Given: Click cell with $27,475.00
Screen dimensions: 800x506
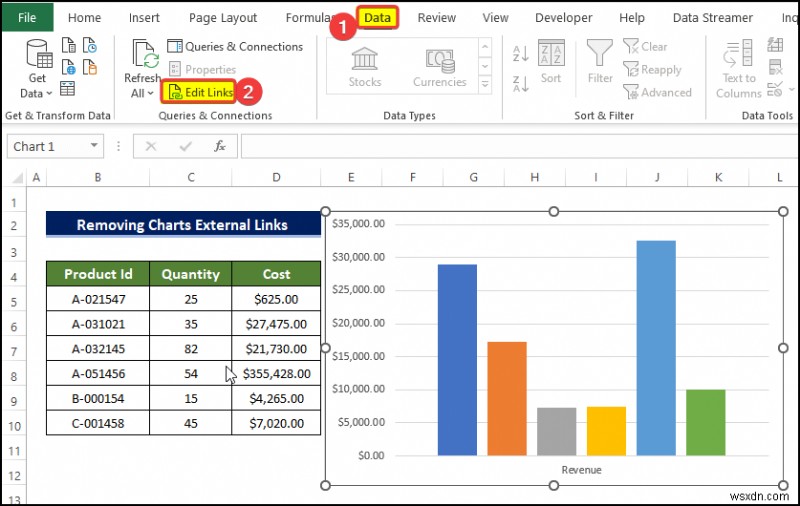Looking at the screenshot, I should click(x=276, y=324).
